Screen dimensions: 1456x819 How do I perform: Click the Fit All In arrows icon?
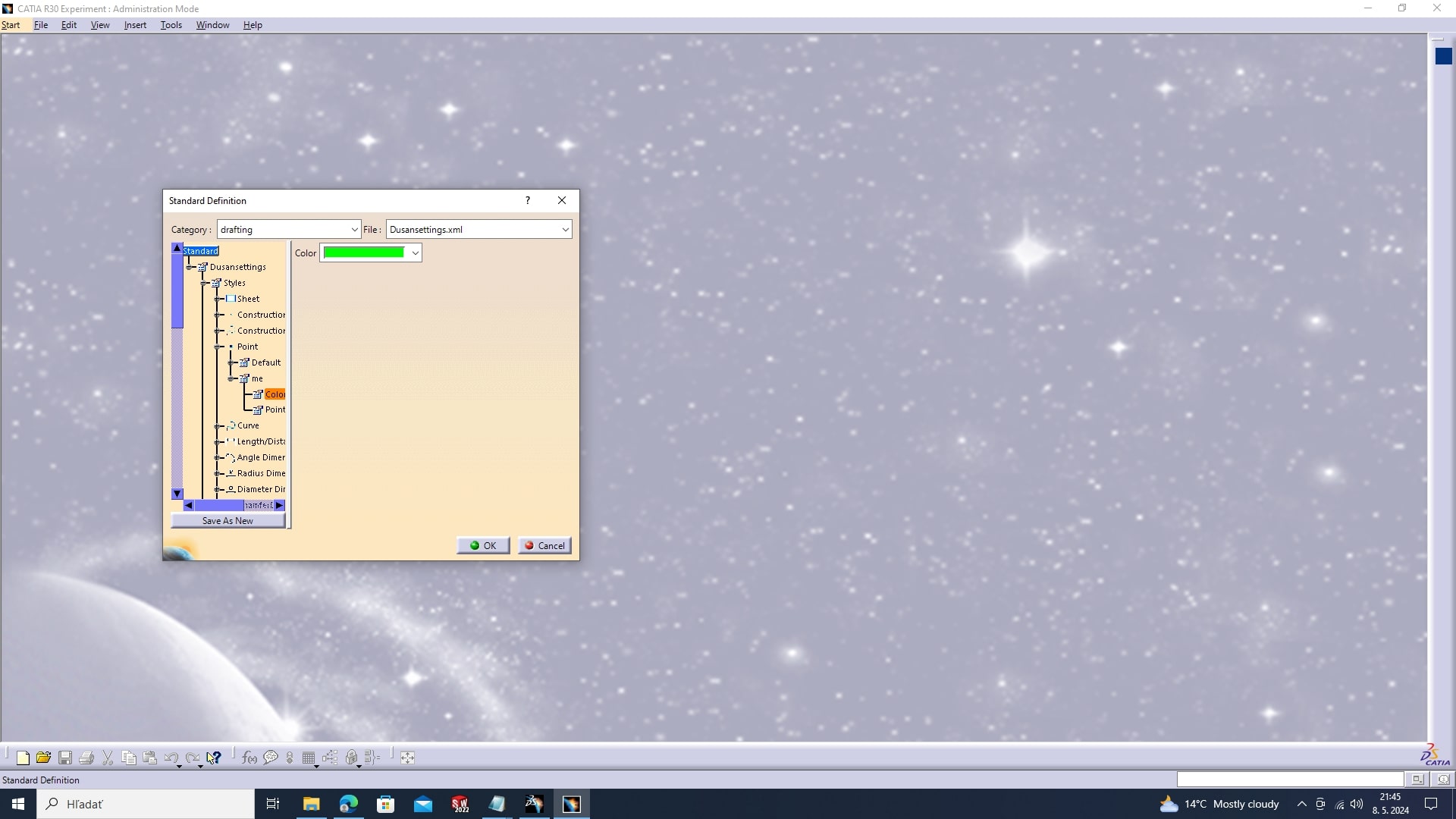click(x=407, y=758)
